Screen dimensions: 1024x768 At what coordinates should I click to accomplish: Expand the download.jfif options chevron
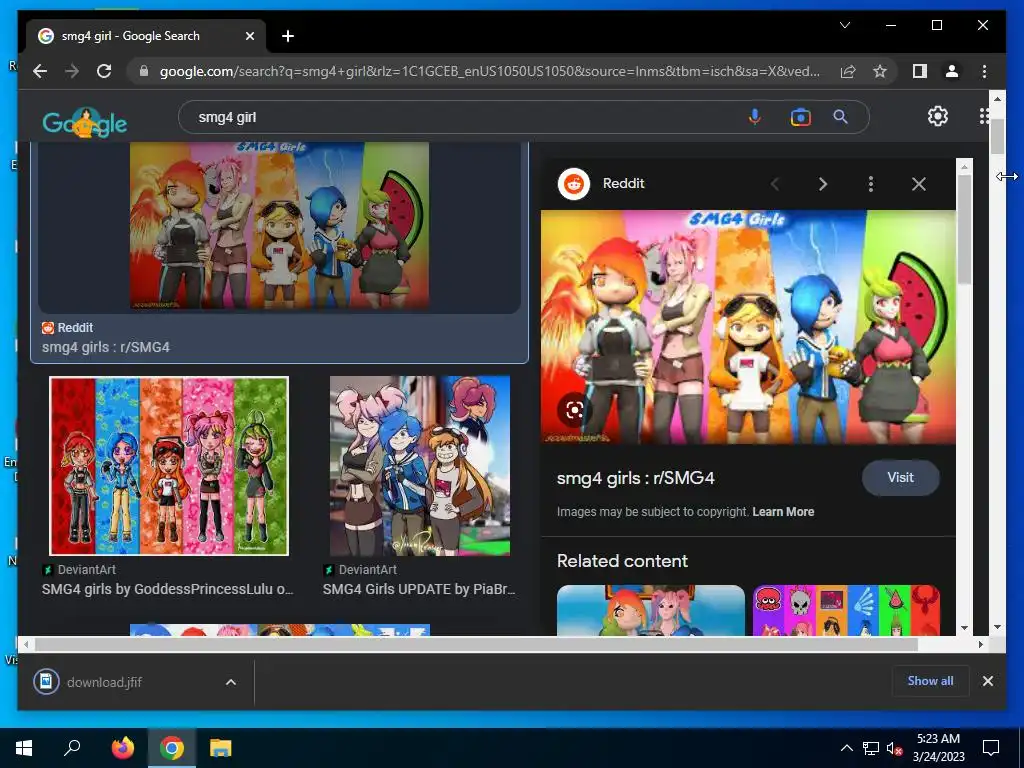231,682
